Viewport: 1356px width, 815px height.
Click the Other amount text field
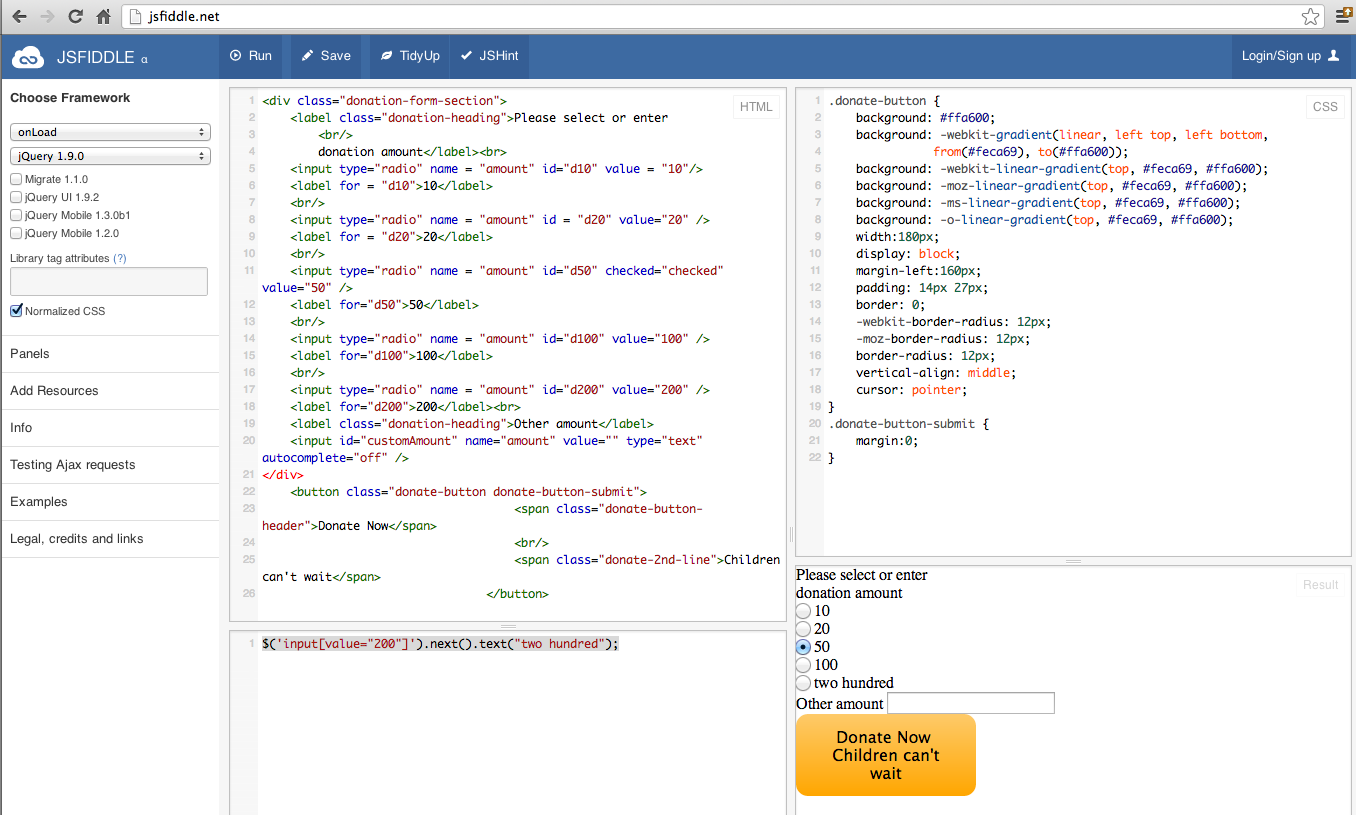click(970, 704)
